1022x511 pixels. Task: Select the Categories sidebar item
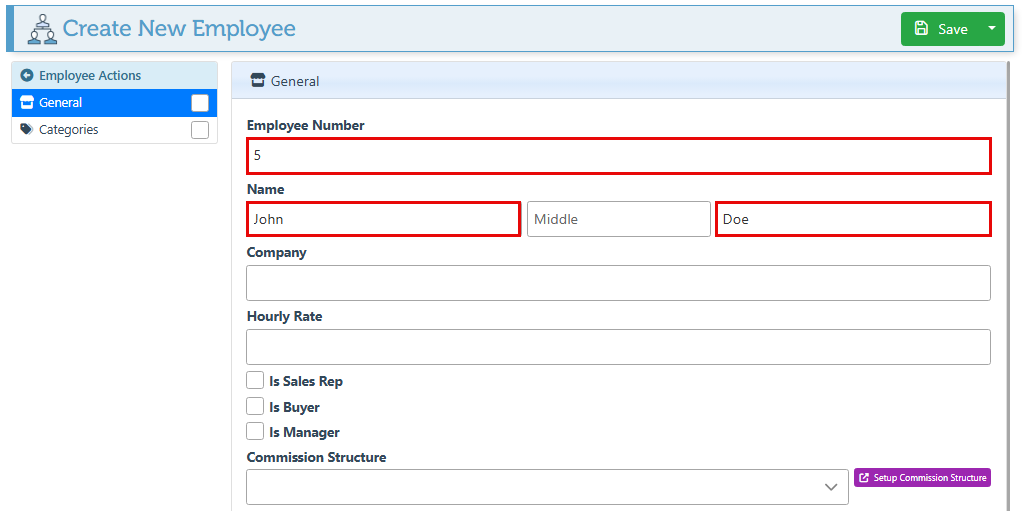click(68, 130)
